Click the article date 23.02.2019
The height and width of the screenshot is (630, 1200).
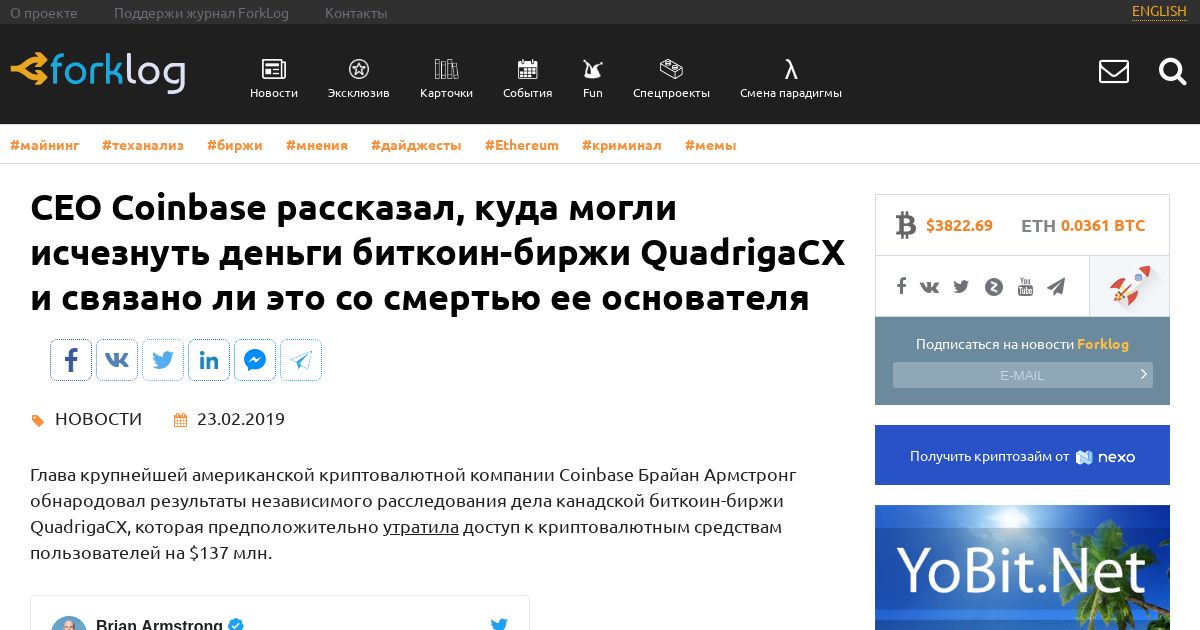(x=241, y=419)
